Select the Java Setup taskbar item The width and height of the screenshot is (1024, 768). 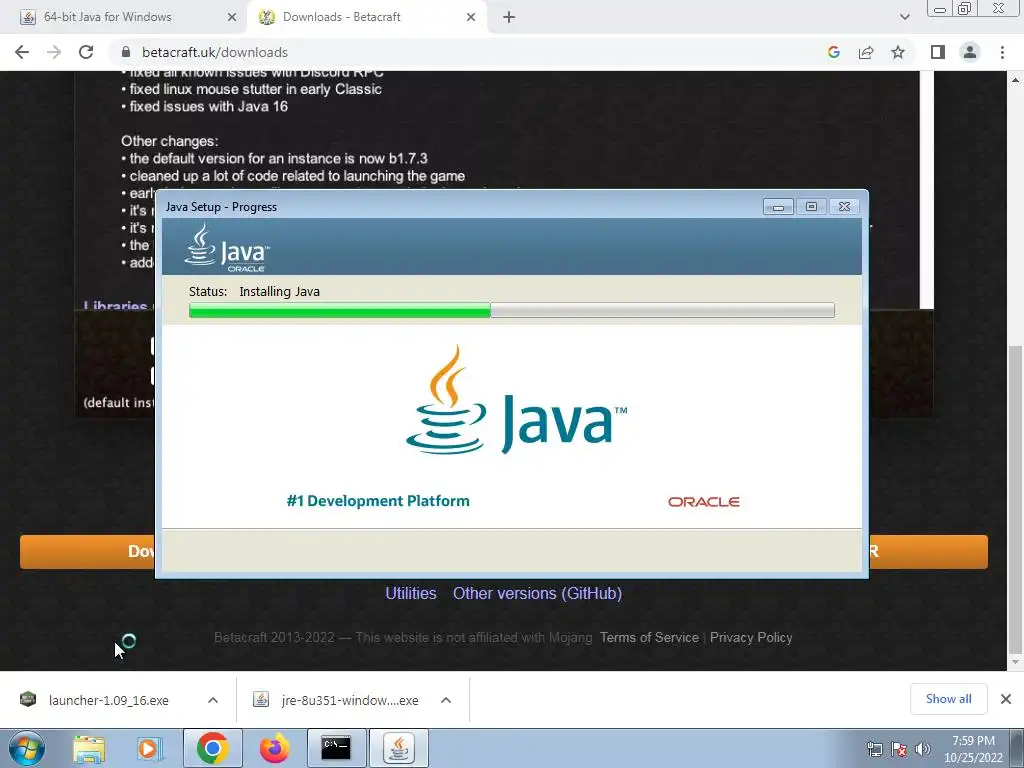[x=399, y=748]
